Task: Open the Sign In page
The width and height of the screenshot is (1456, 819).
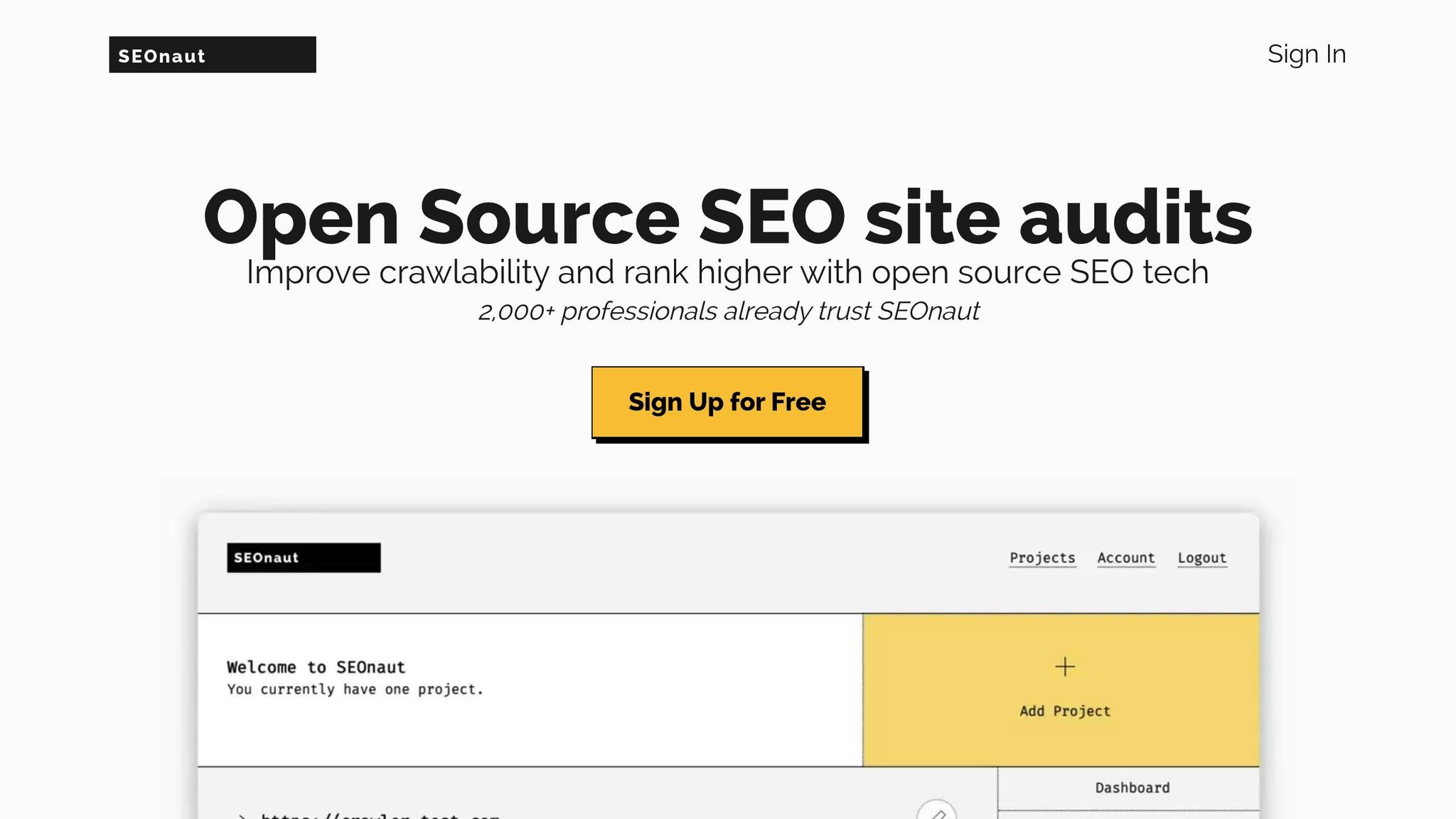Action: [x=1306, y=54]
